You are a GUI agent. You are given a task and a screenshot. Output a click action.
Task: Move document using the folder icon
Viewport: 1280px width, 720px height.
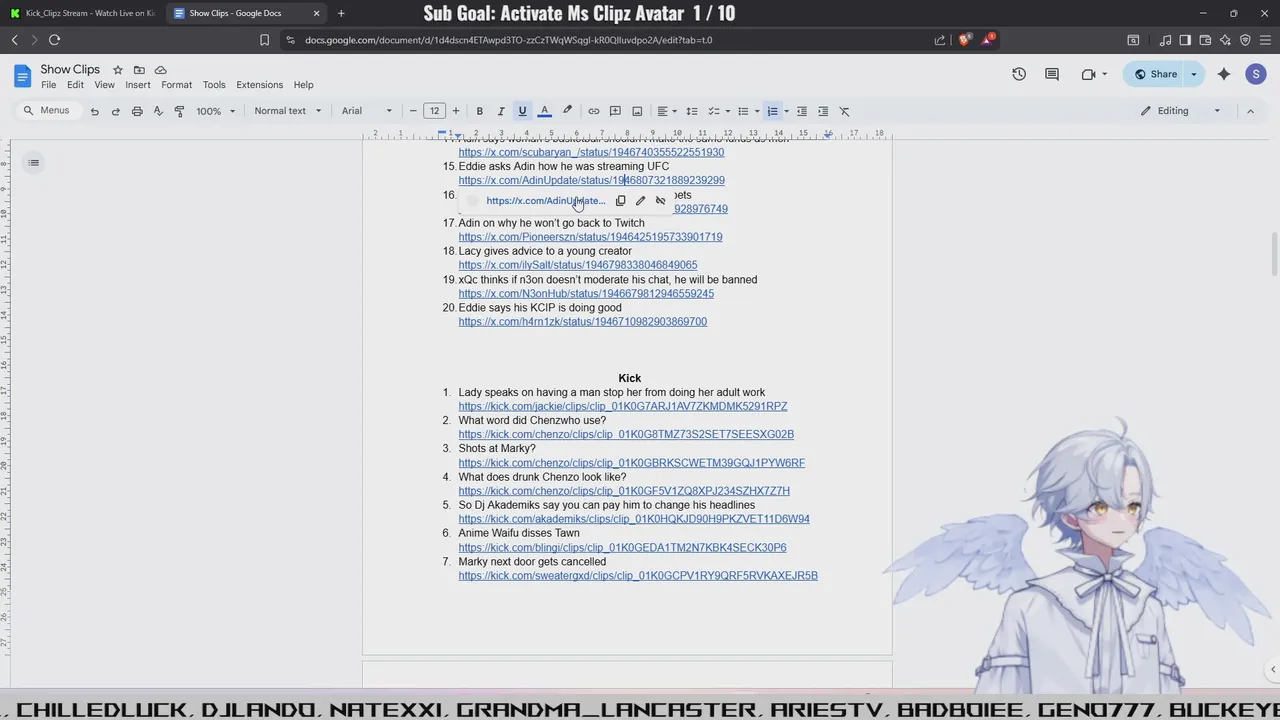click(139, 70)
